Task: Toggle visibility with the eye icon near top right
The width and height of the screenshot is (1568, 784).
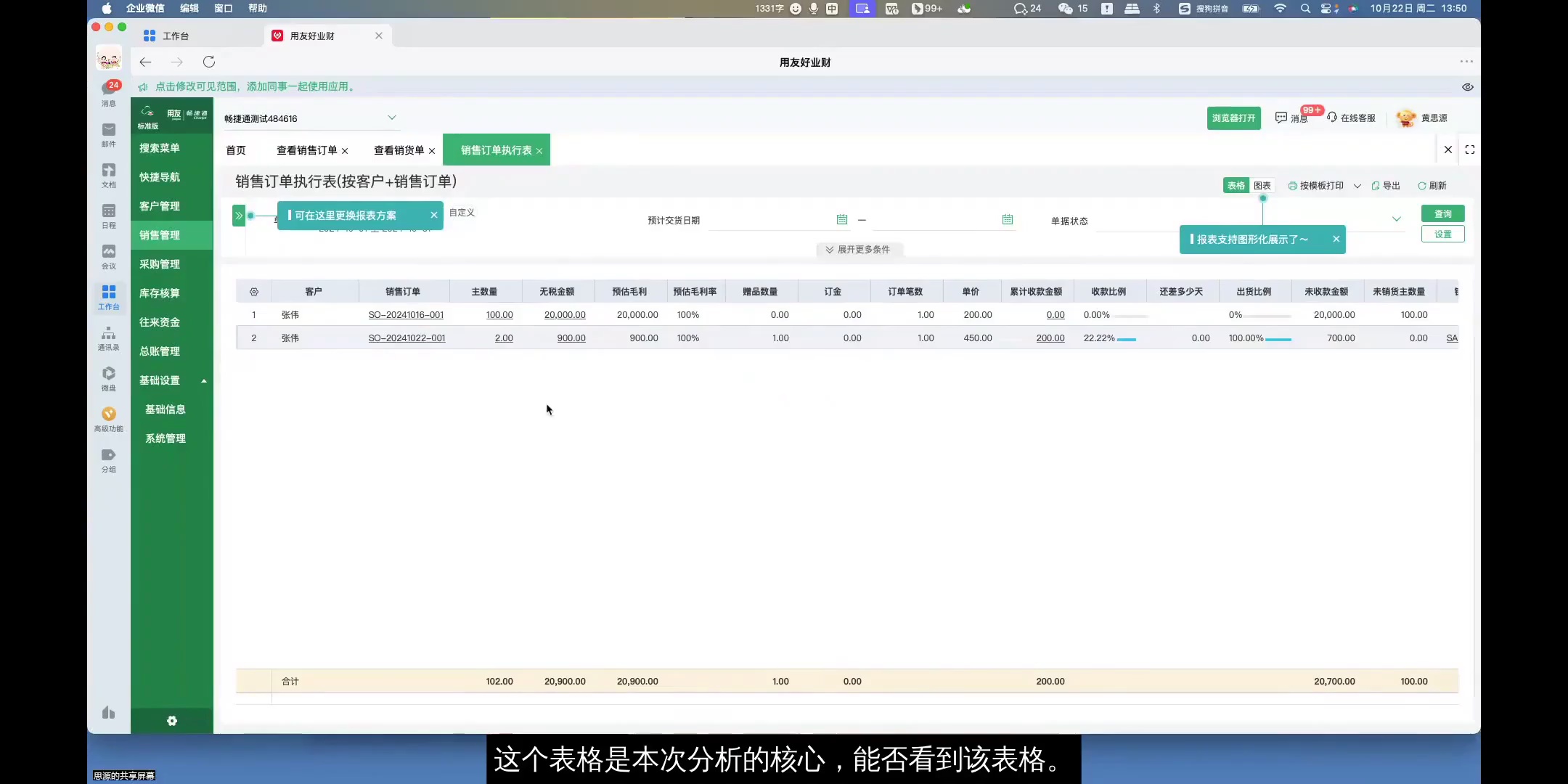Action: (x=1469, y=86)
